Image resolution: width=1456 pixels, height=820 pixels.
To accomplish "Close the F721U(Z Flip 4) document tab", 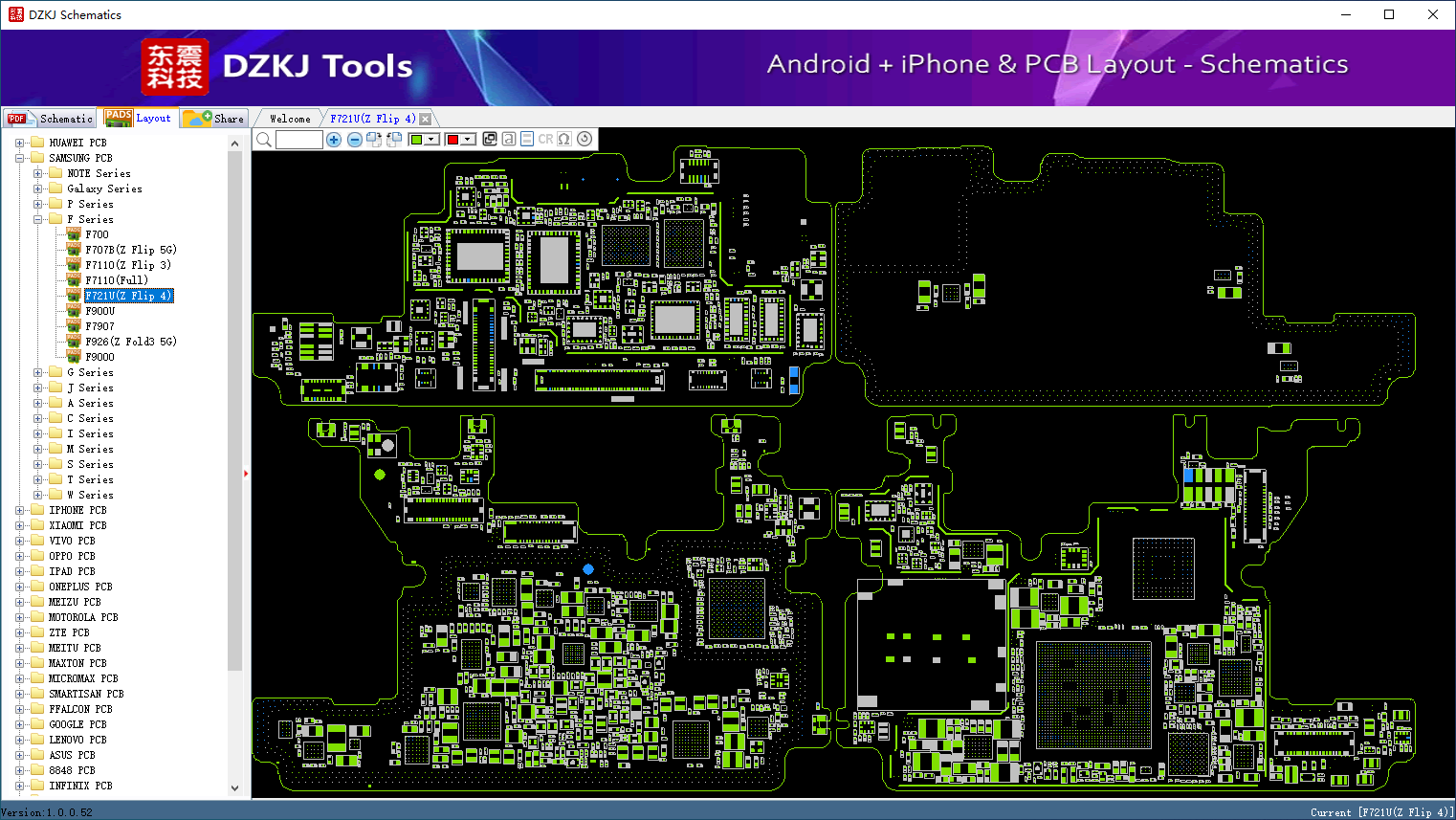I will [x=426, y=119].
